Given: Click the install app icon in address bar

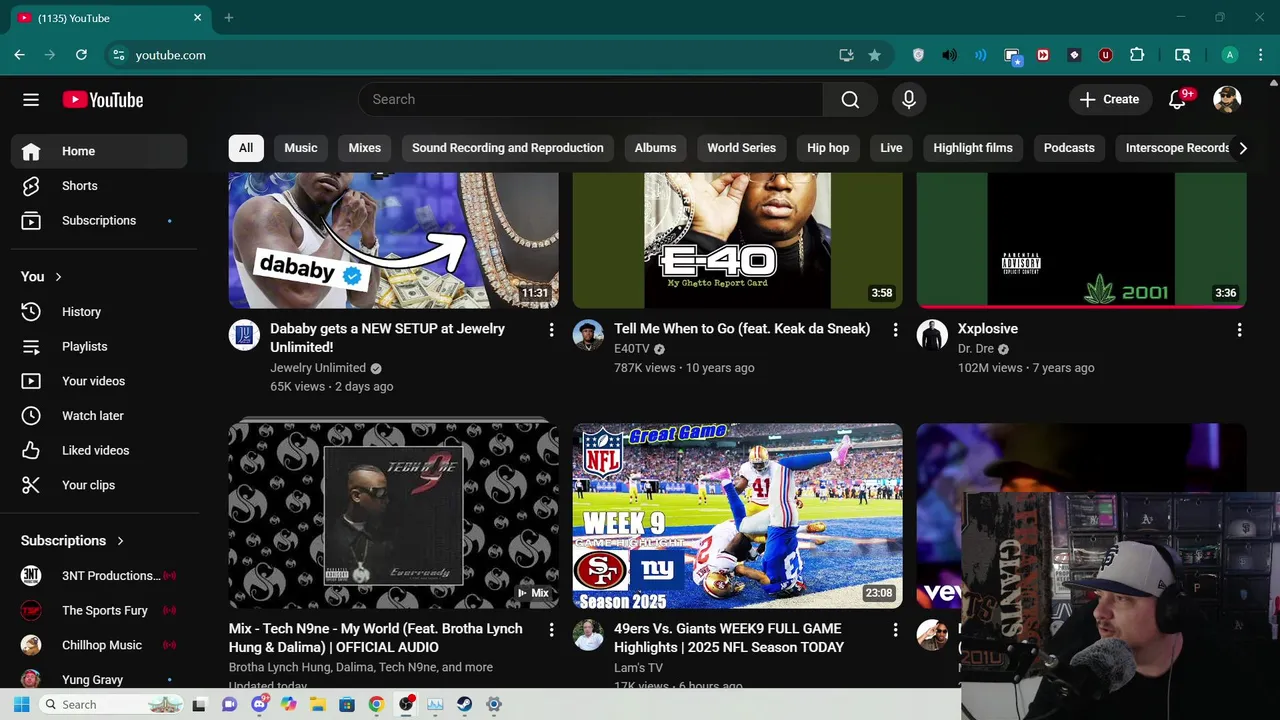Looking at the screenshot, I should [846, 55].
